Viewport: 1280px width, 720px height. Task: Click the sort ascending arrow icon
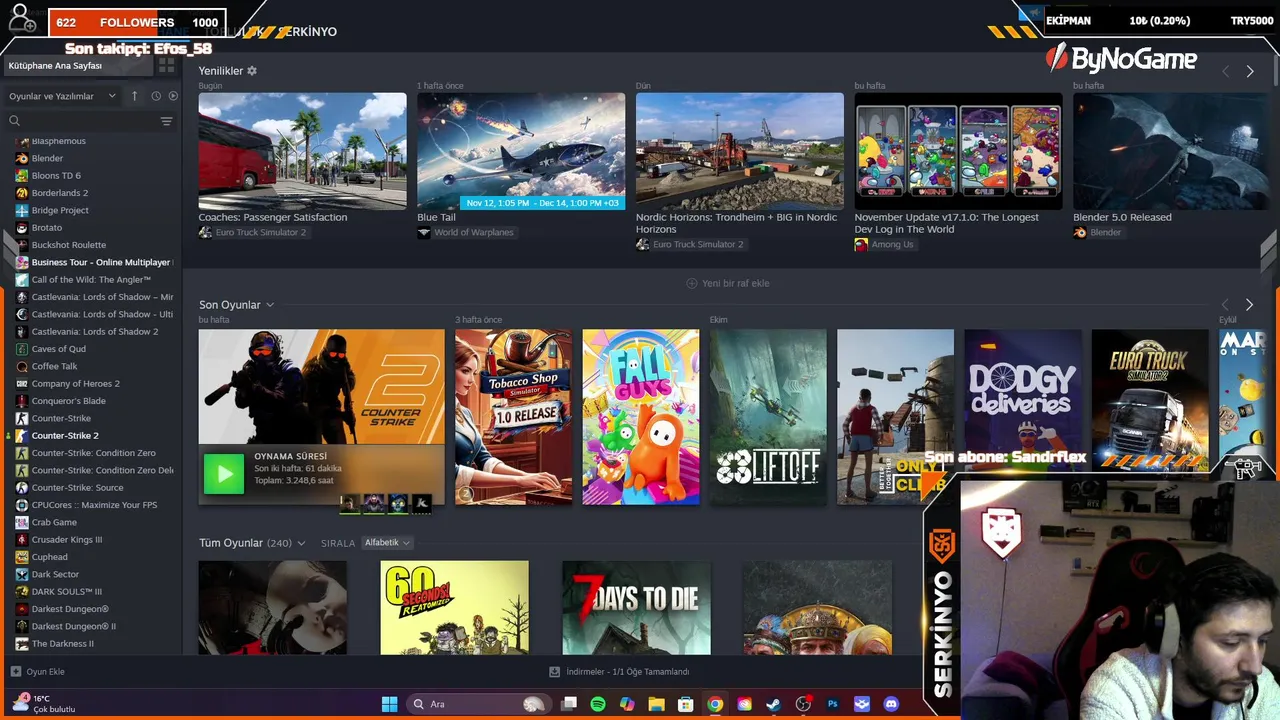[x=135, y=96]
